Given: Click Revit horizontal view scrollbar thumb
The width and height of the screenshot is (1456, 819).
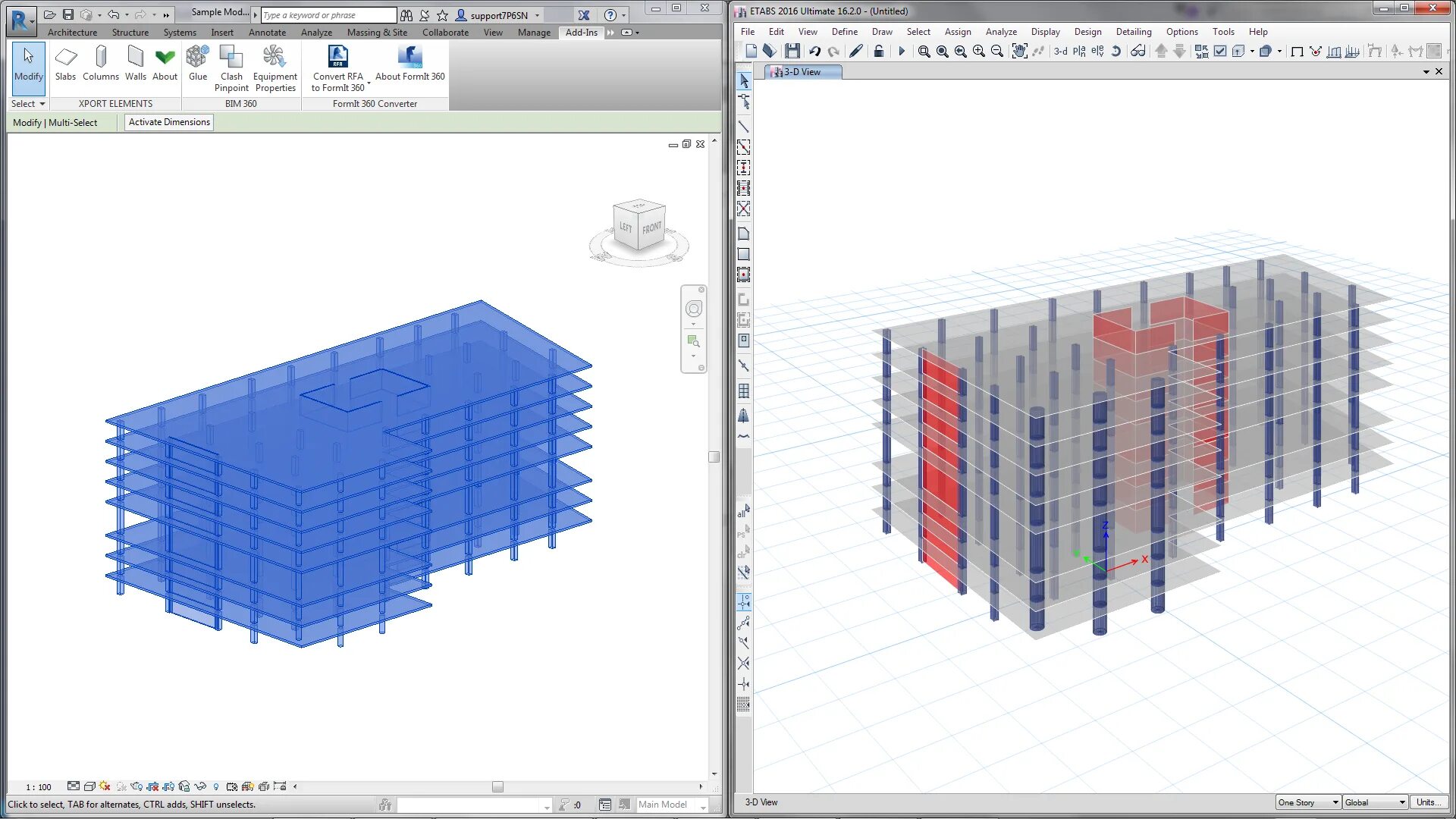Looking at the screenshot, I should (497, 787).
